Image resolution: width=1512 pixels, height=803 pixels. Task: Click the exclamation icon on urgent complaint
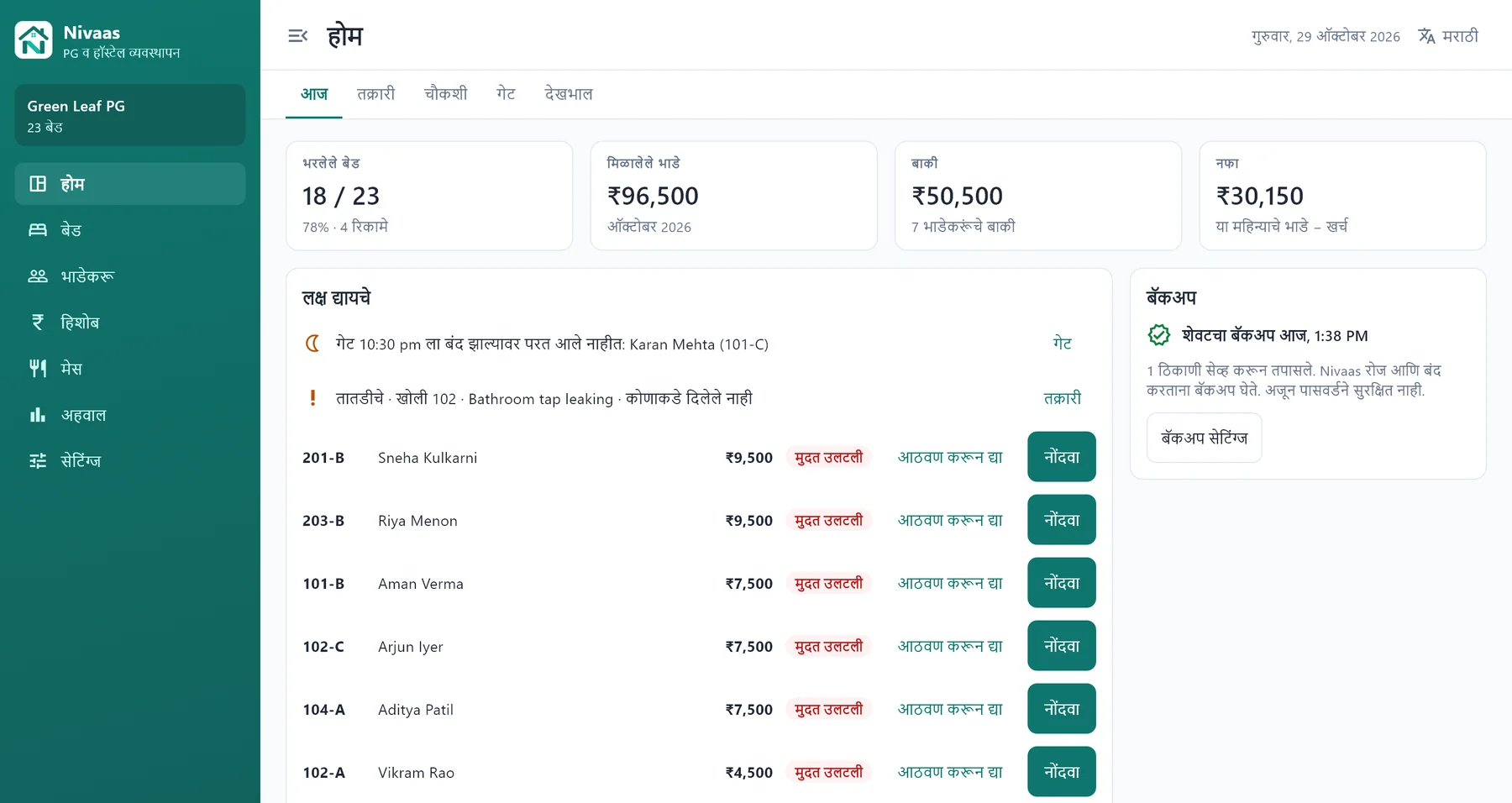tap(312, 398)
